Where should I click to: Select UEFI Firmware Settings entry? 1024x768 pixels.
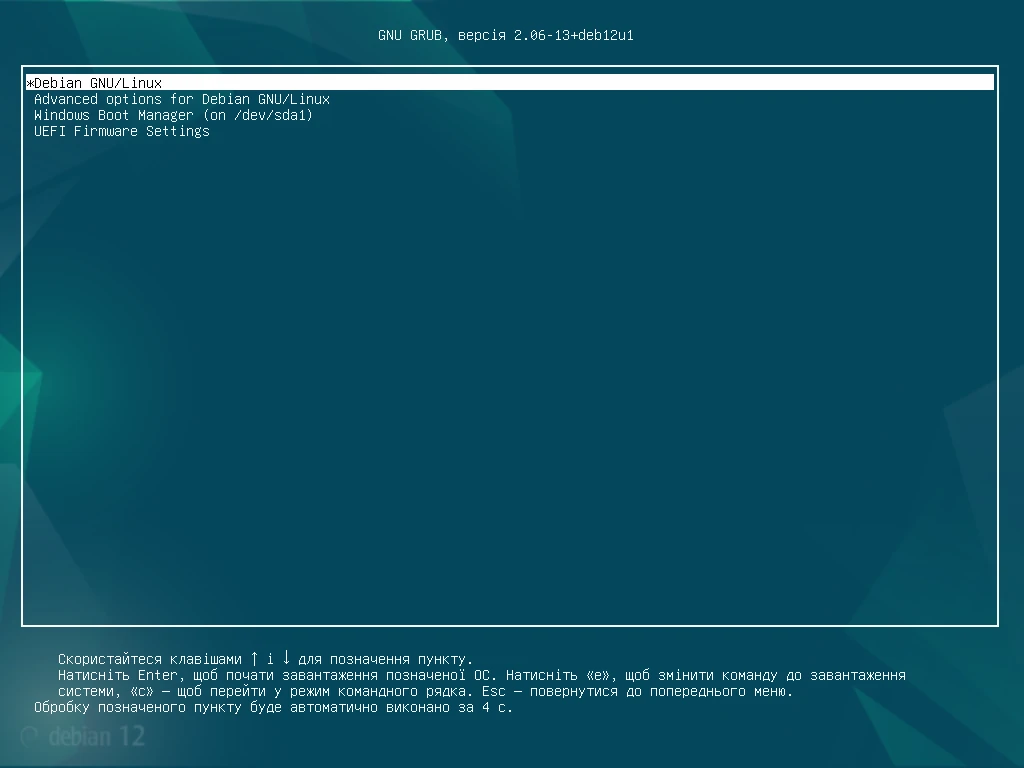coord(121,131)
